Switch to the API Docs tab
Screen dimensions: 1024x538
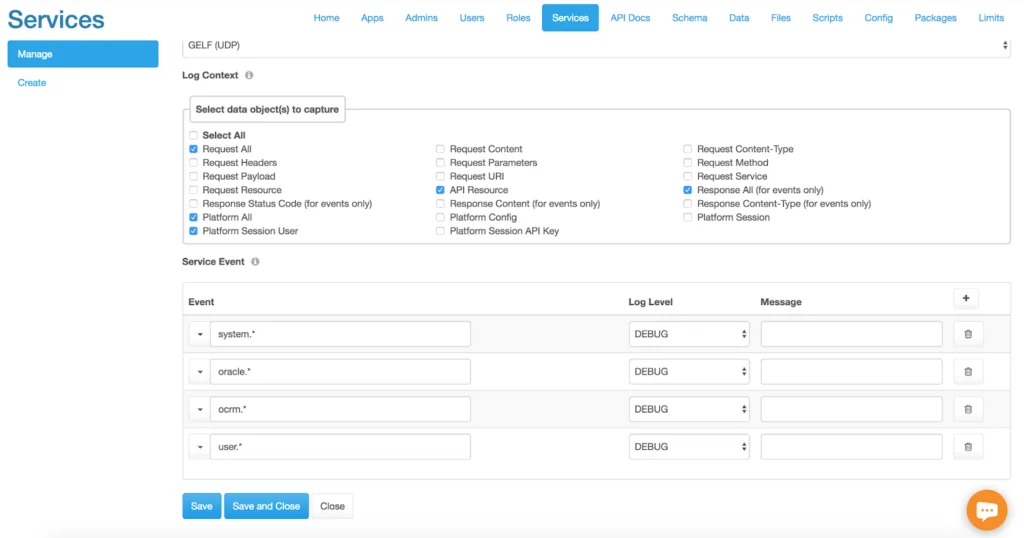click(x=630, y=18)
